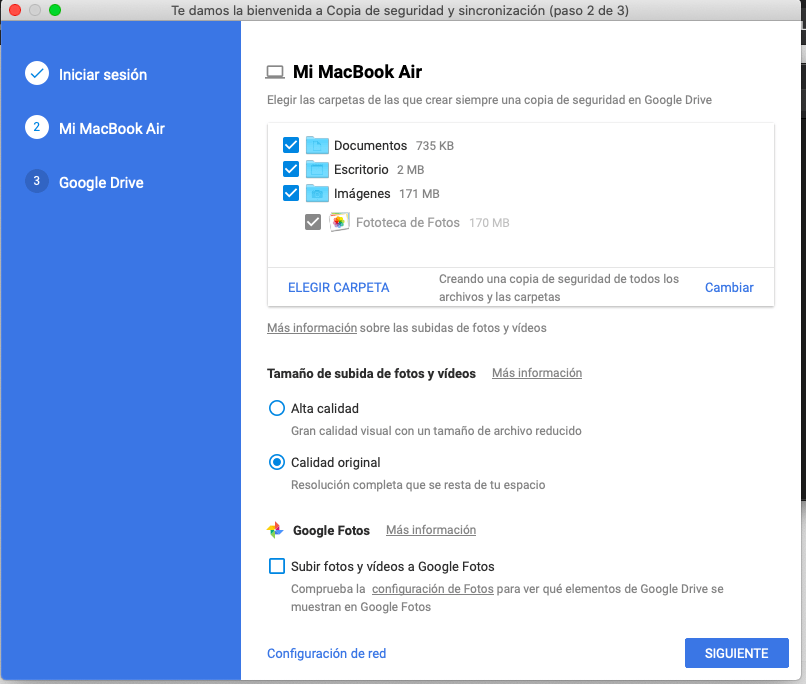Image resolution: width=806 pixels, height=684 pixels.
Task: Click ELEGIR CARPETA to add a folder
Action: click(338, 287)
